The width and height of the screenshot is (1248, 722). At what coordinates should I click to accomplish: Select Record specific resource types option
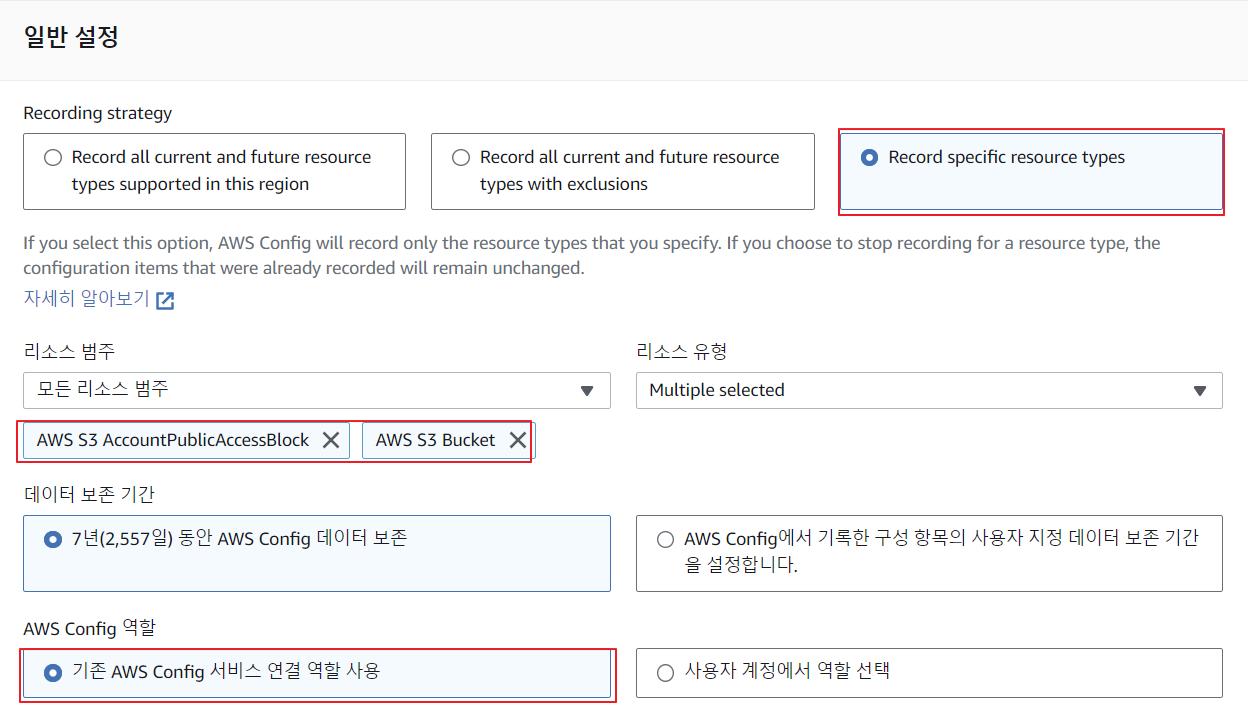point(1031,171)
